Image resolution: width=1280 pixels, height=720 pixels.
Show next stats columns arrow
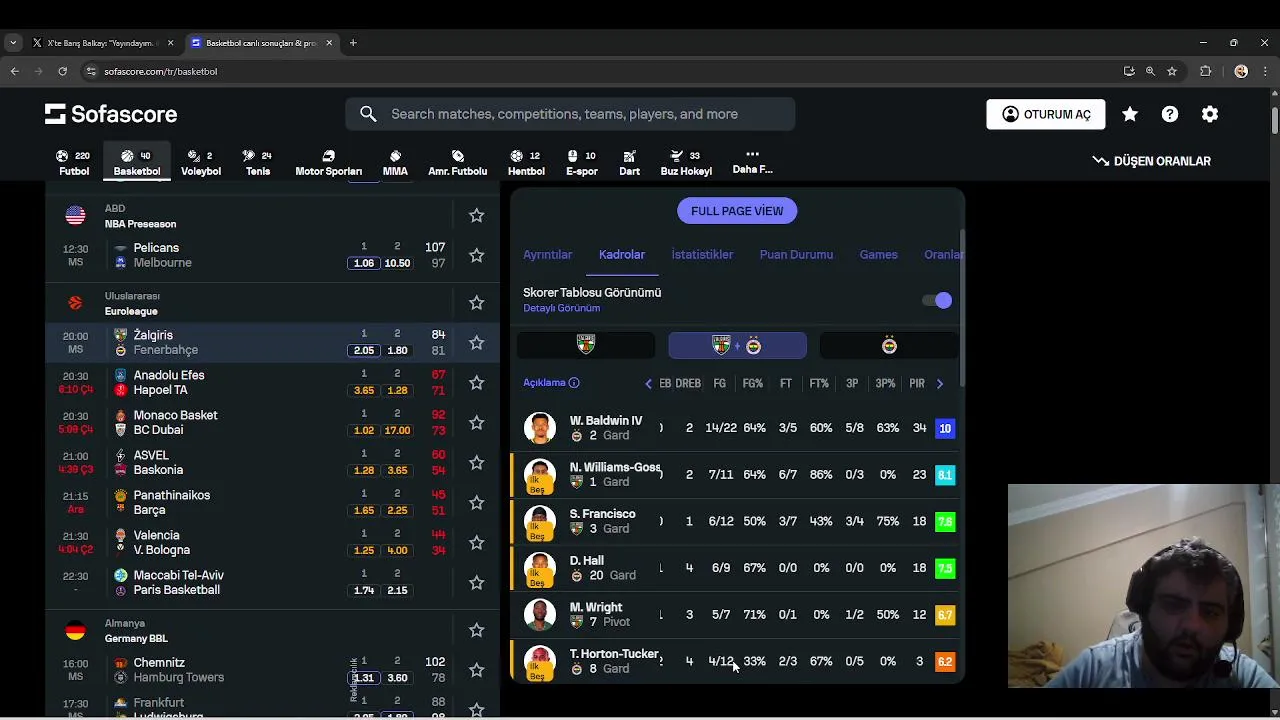click(939, 383)
